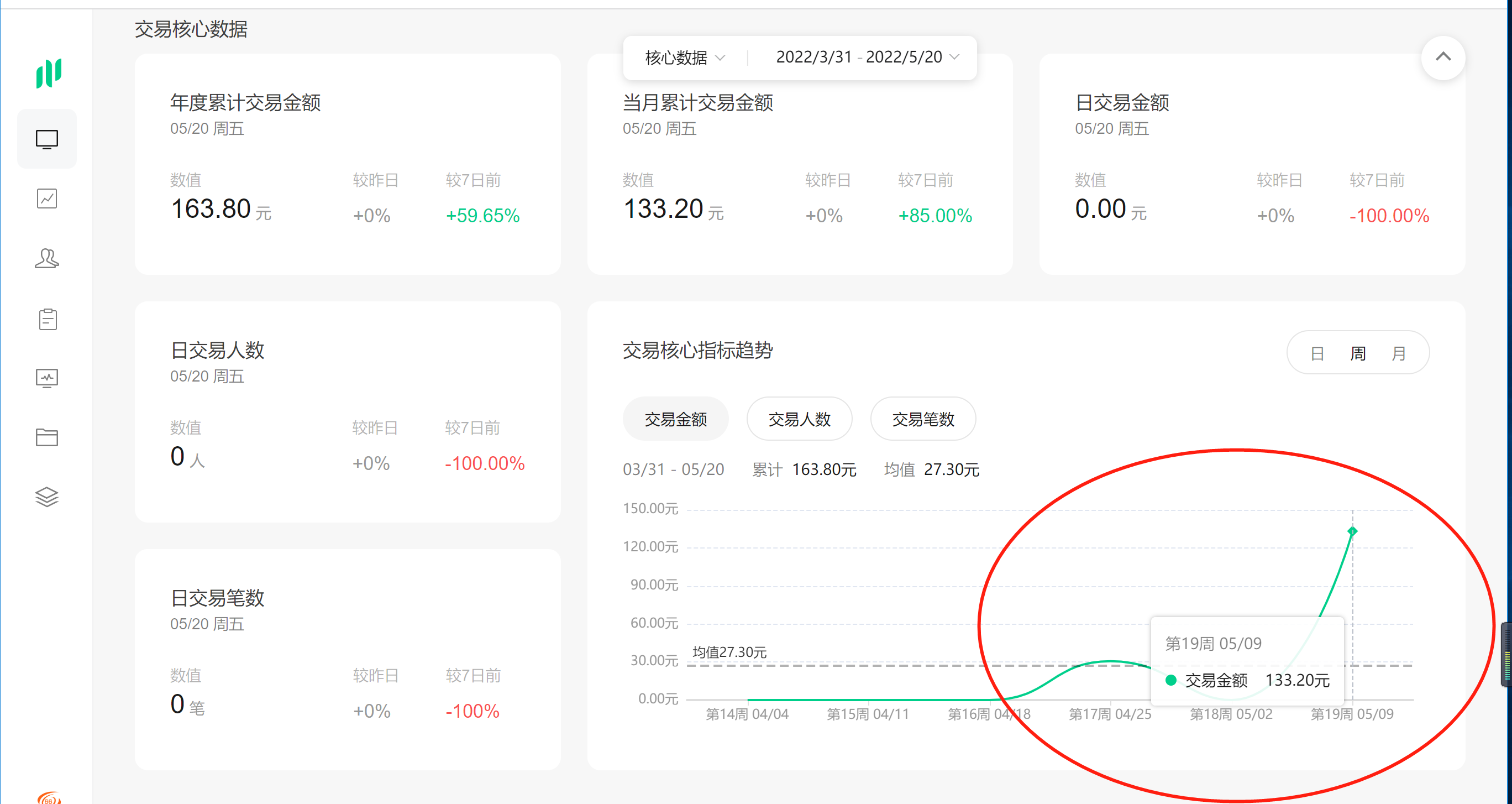Click the green bars logo icon
The height and width of the screenshot is (804, 1512).
pos(48,73)
